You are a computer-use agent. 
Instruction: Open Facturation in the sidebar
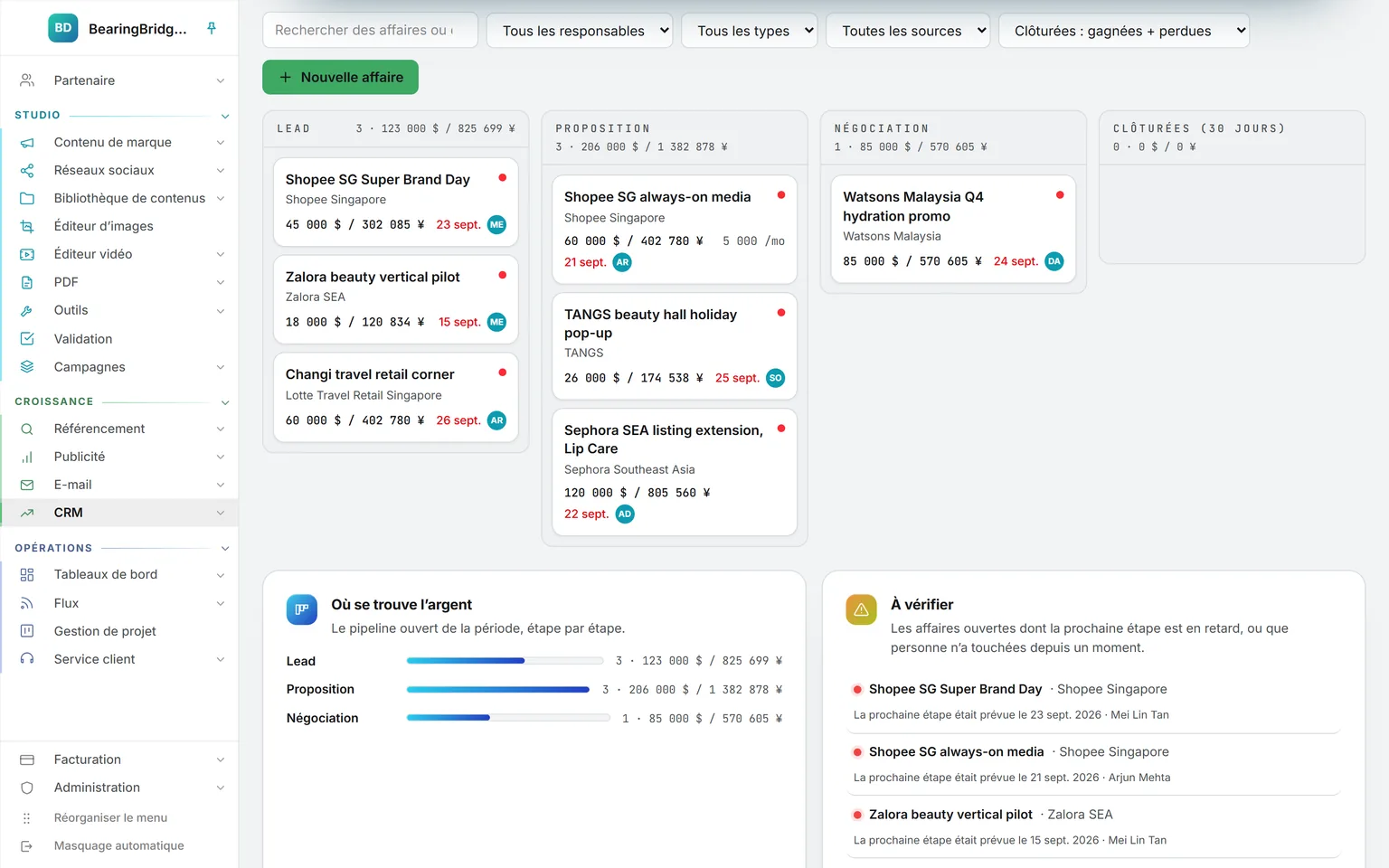pos(119,759)
